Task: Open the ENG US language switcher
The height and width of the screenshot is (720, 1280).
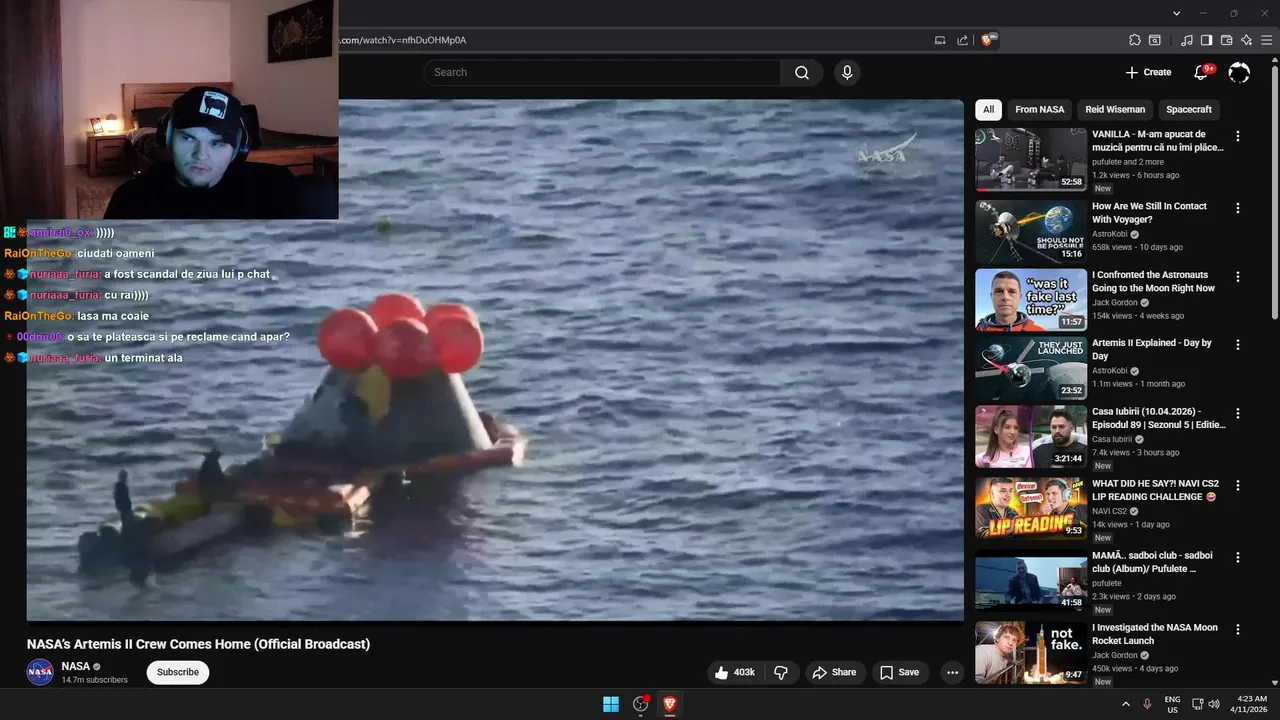Action: (1172, 704)
